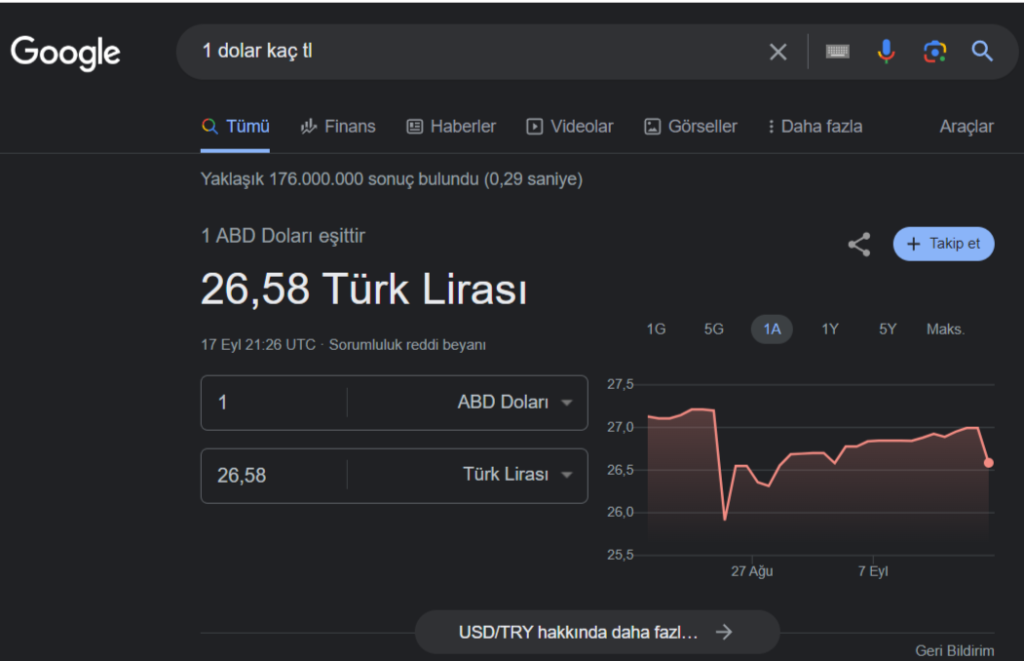The width and height of the screenshot is (1024, 661).
Task: Select 1Y chart range
Action: [x=829, y=329]
